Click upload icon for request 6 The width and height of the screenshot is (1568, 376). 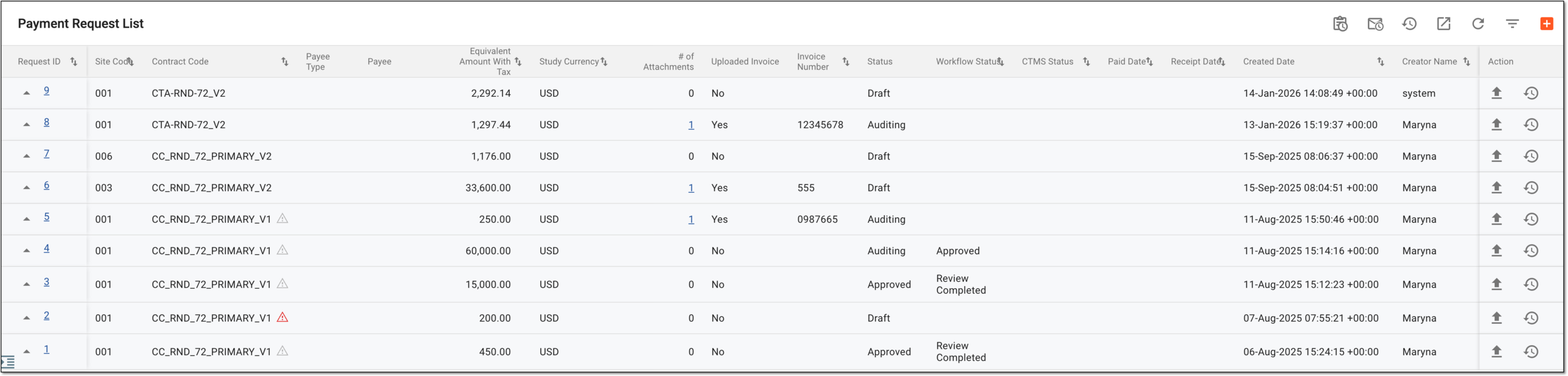point(1496,187)
